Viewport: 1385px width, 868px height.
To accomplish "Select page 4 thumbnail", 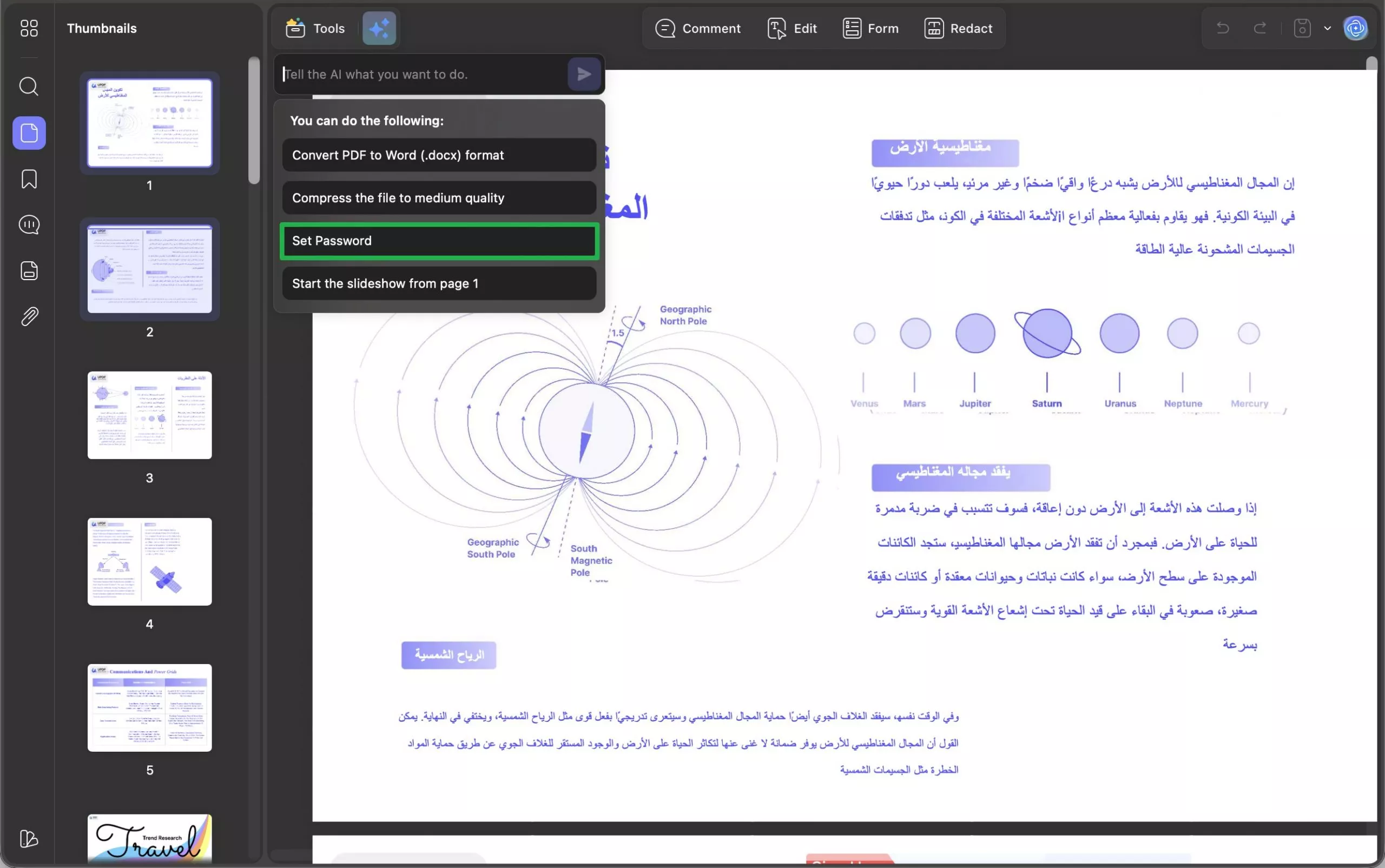I will pos(149,561).
